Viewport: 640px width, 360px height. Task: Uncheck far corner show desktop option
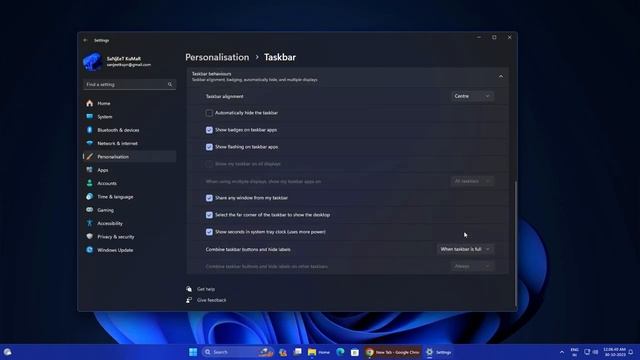[x=209, y=215]
